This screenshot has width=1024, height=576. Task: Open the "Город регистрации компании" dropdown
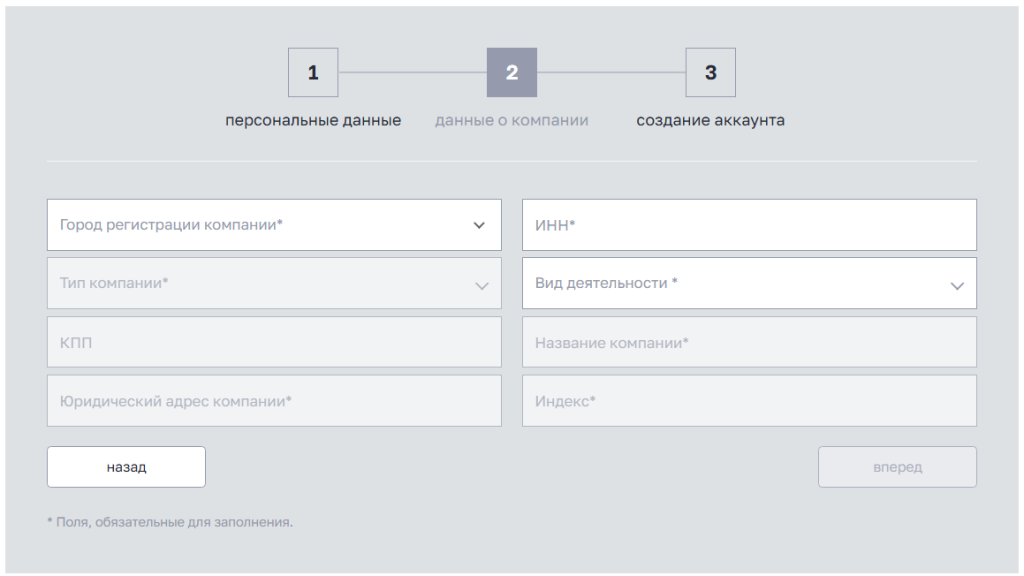click(x=260, y=225)
